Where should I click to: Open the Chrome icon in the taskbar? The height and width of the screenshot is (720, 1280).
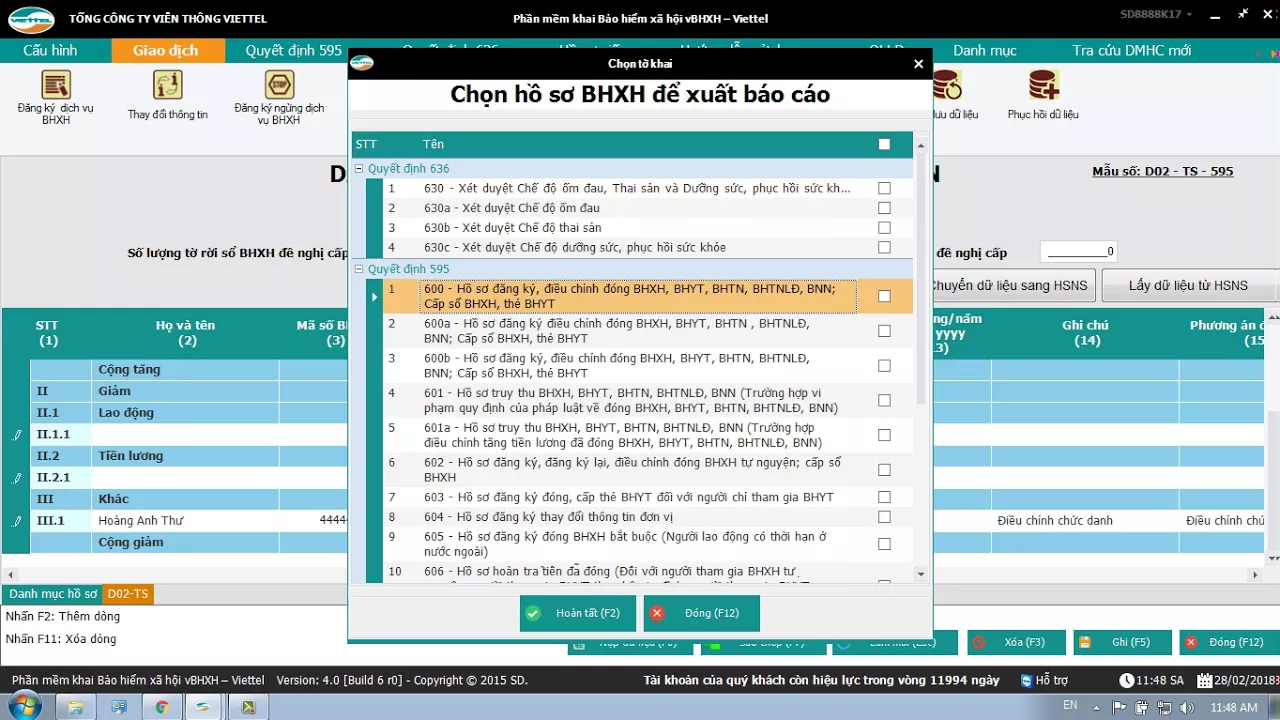coord(161,707)
